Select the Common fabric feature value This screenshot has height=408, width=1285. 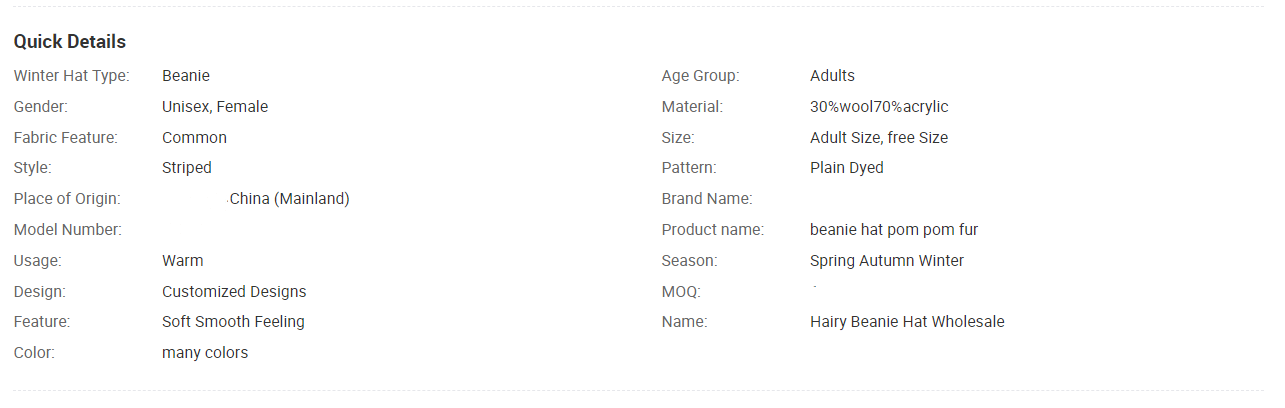[194, 138]
